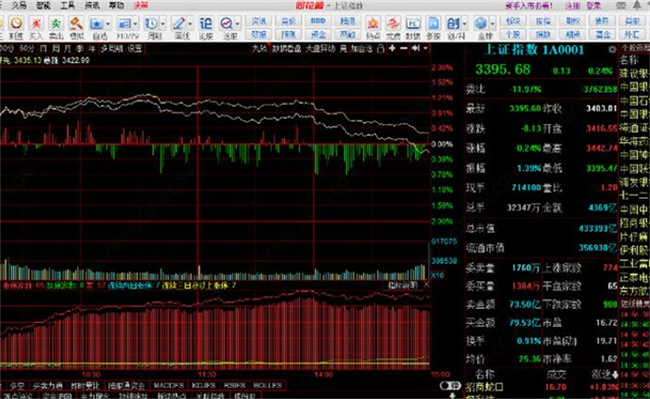Image resolution: width=650 pixels, height=399 pixels.
Task: Switch to the MACDFS indicator tab
Action: tap(168, 385)
